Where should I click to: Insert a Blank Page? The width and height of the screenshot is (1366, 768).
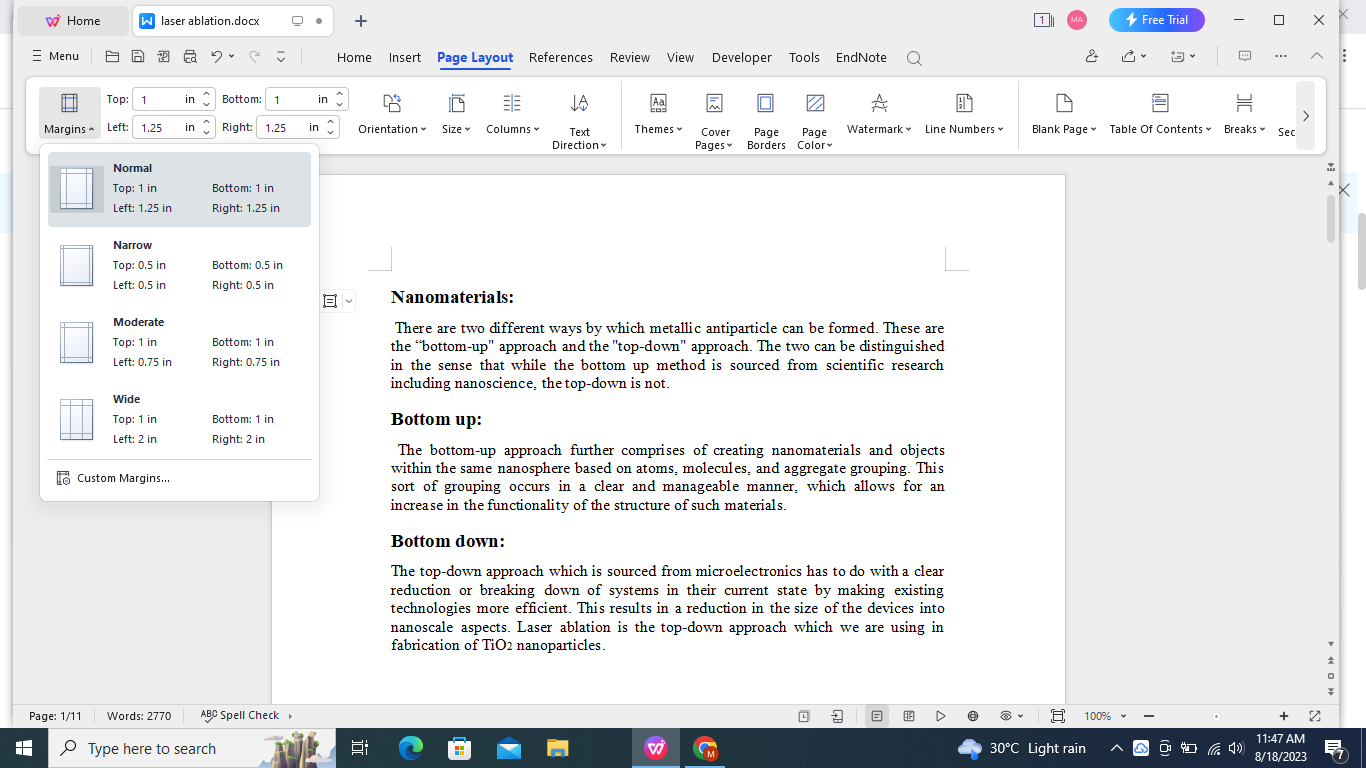coord(1062,113)
